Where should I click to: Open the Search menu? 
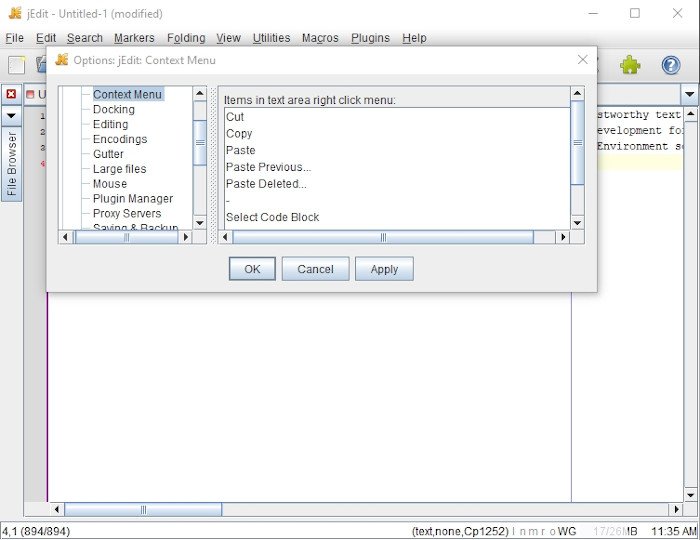[85, 38]
